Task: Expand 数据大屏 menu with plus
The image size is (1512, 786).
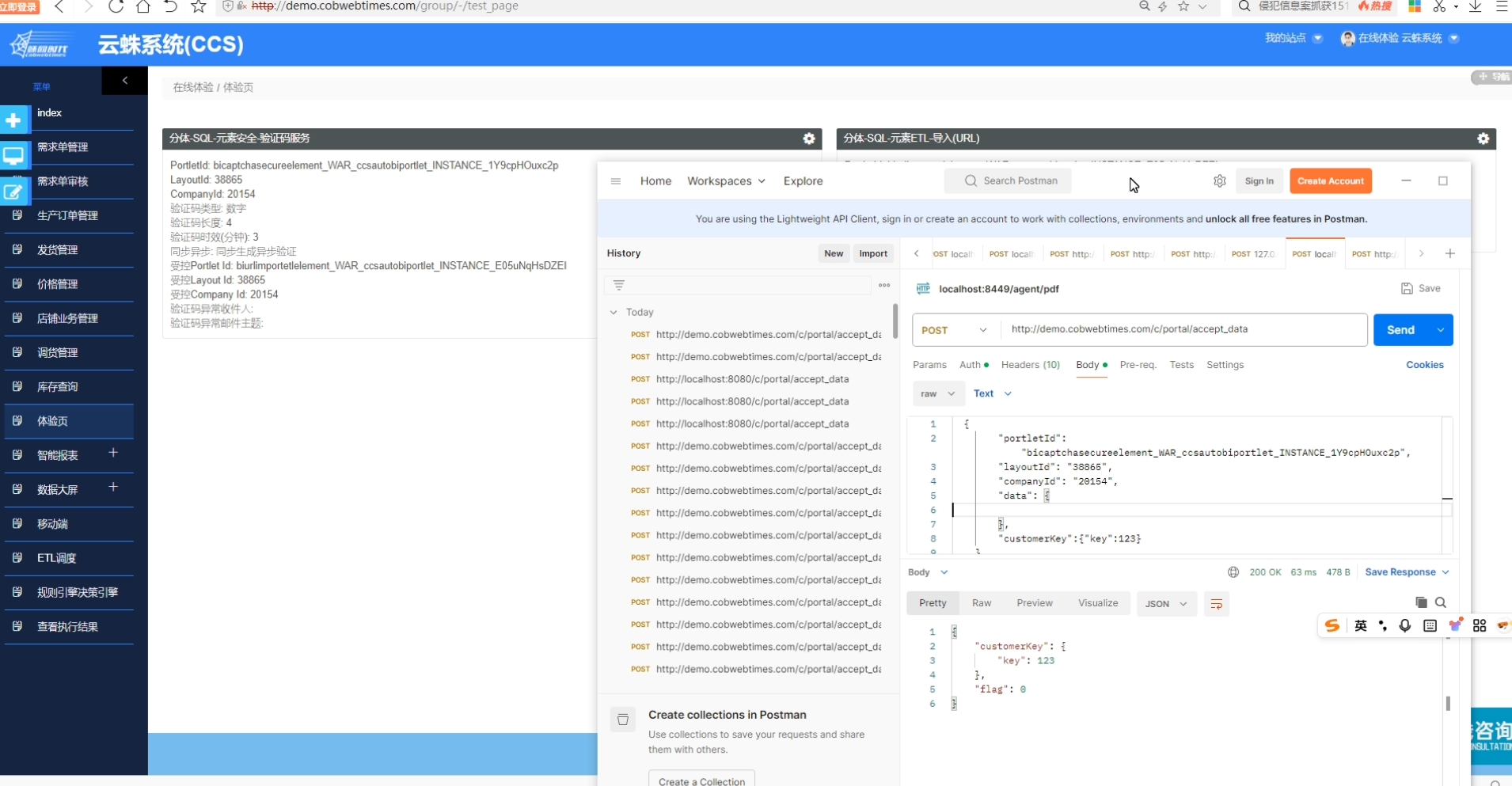Action: (113, 487)
